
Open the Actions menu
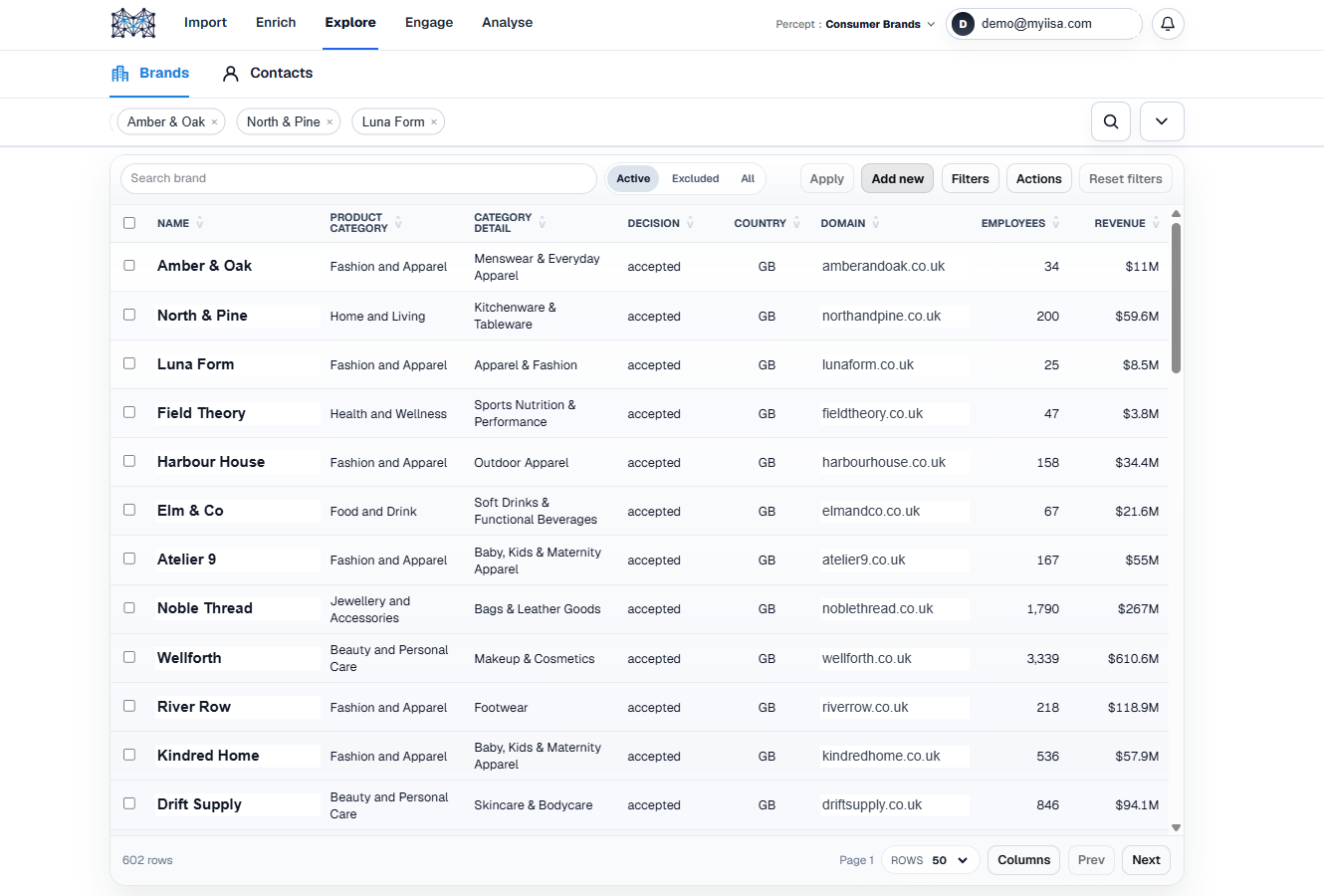pyautogui.click(x=1039, y=179)
